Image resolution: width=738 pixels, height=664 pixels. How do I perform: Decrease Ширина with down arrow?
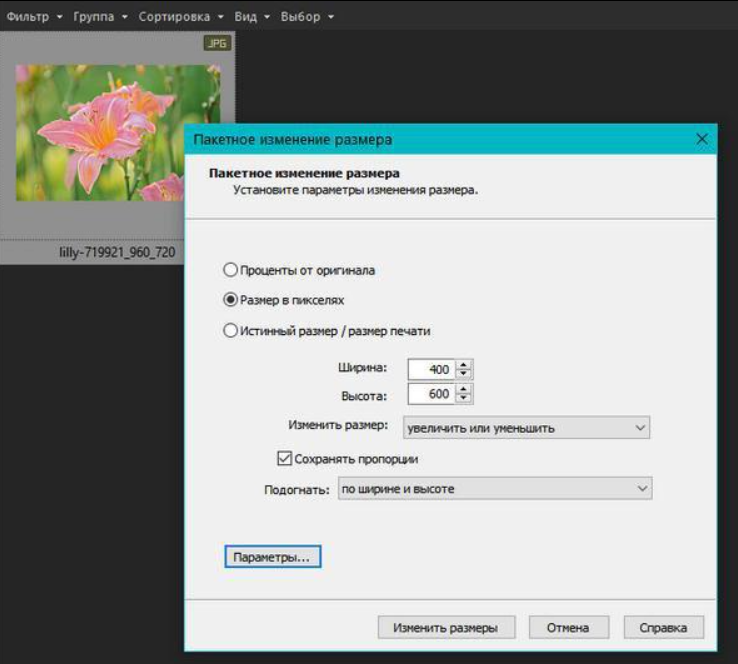[x=464, y=374]
